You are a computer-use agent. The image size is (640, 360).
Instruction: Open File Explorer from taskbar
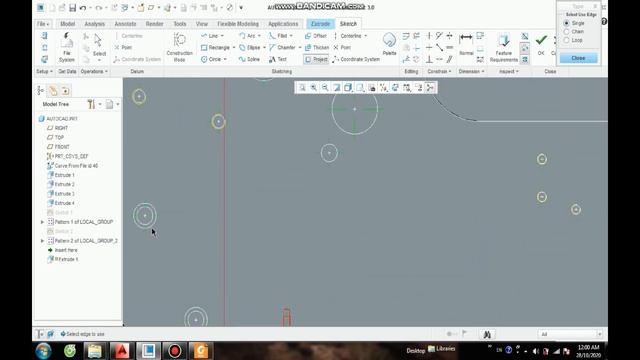coord(94,351)
